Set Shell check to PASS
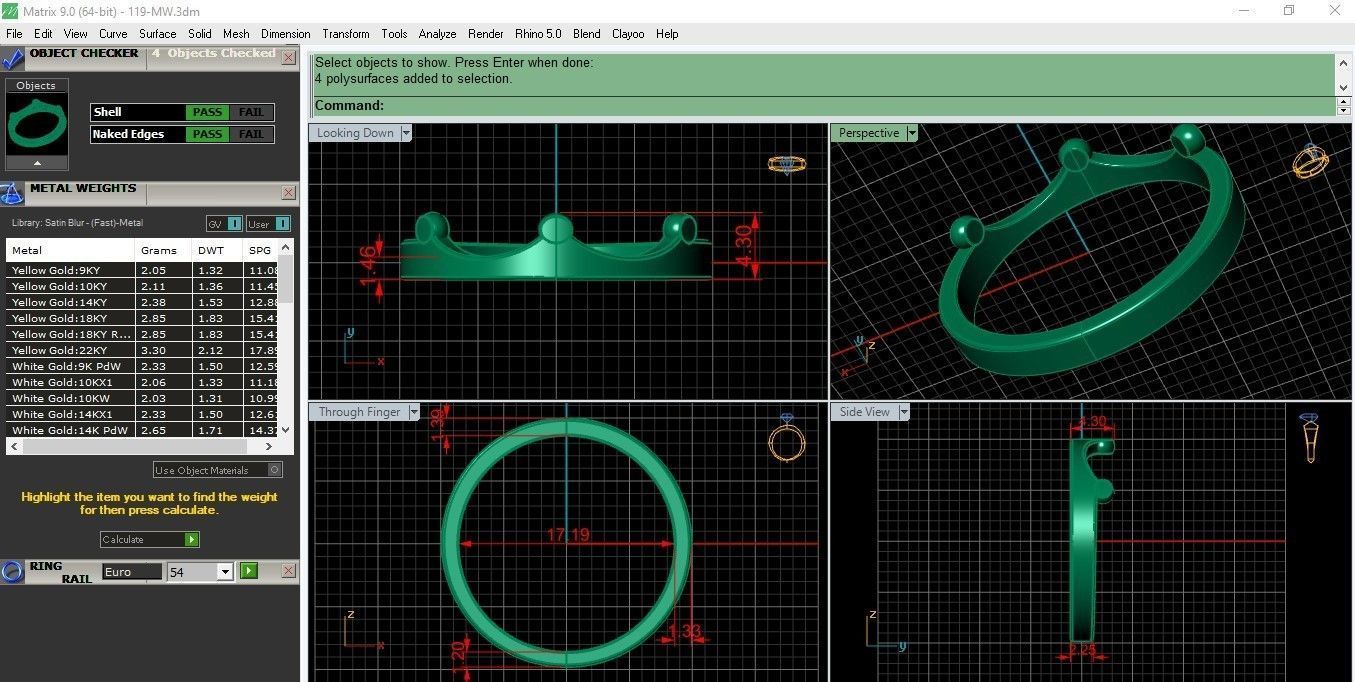Image resolution: width=1355 pixels, height=682 pixels. pos(207,112)
